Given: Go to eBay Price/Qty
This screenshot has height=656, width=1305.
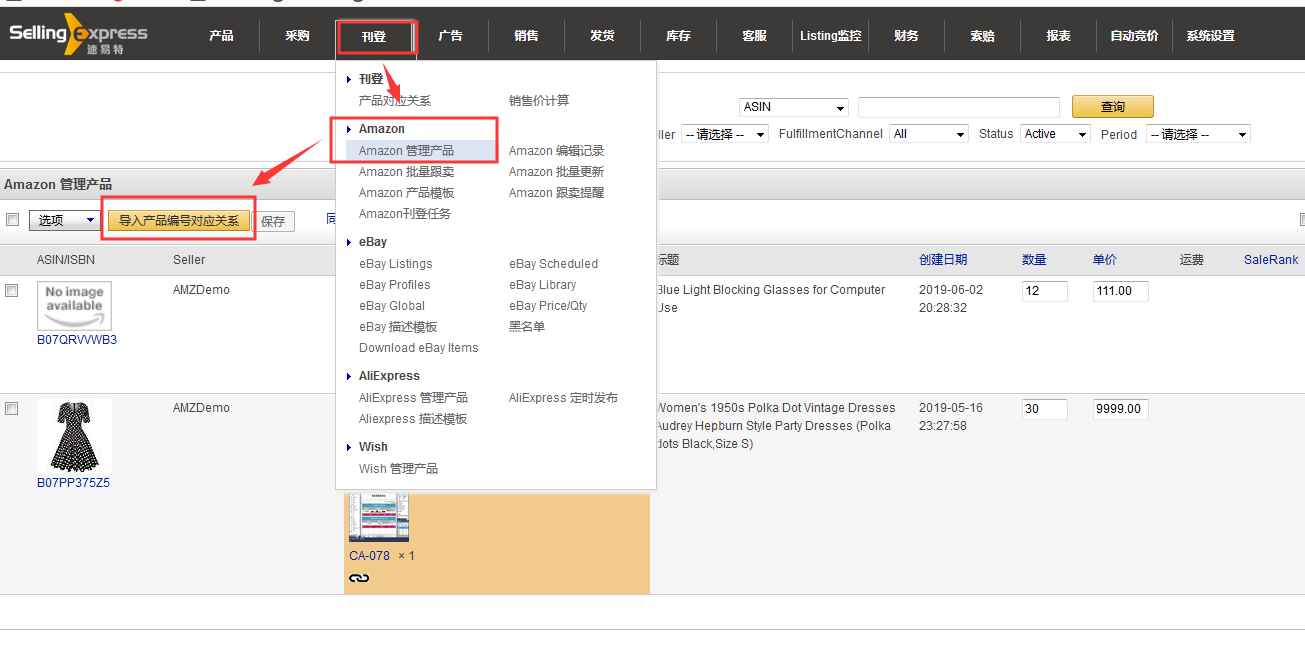Looking at the screenshot, I should [x=548, y=306].
